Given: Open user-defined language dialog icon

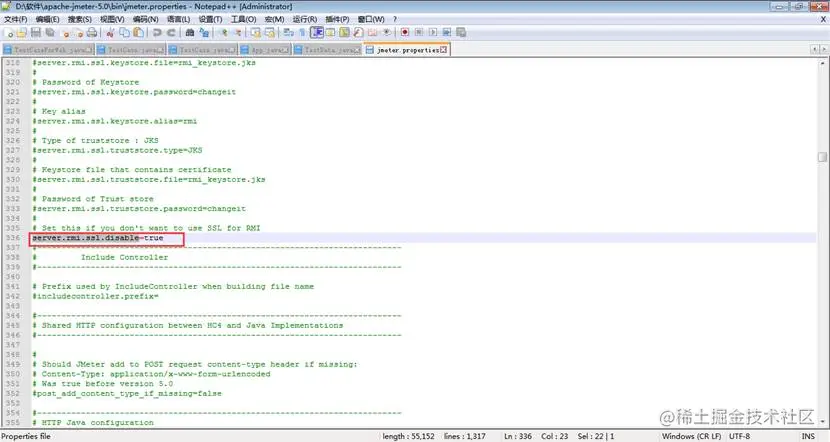Looking at the screenshot, I should pos(330,33).
